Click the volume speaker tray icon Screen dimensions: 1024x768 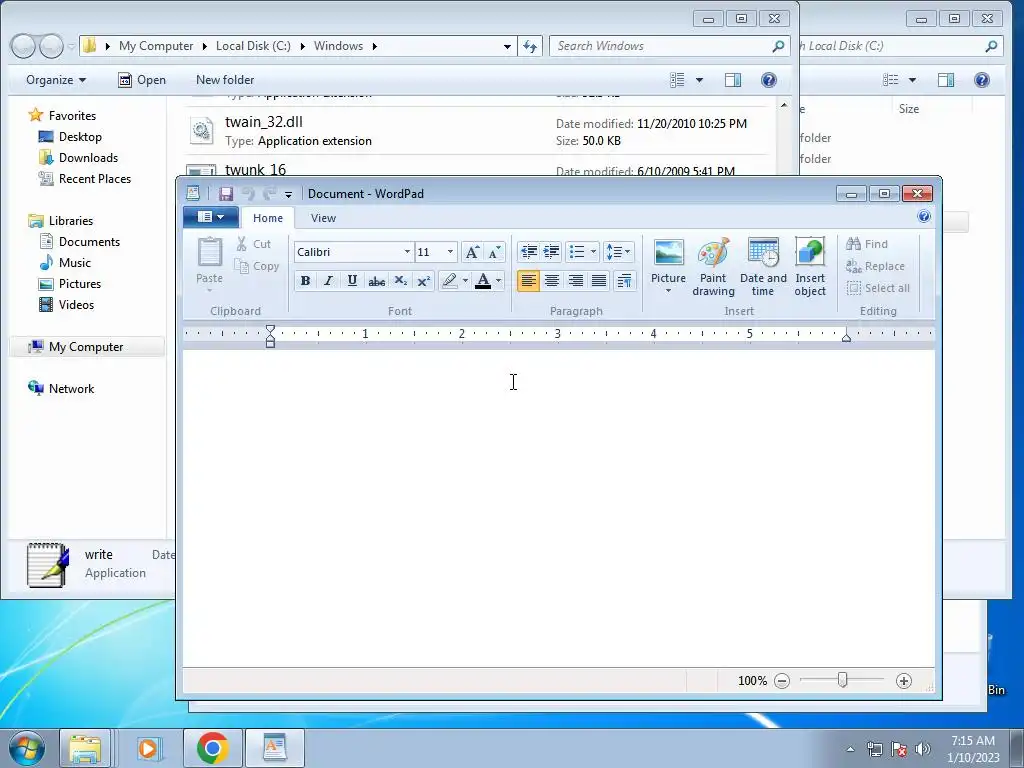[x=923, y=749]
